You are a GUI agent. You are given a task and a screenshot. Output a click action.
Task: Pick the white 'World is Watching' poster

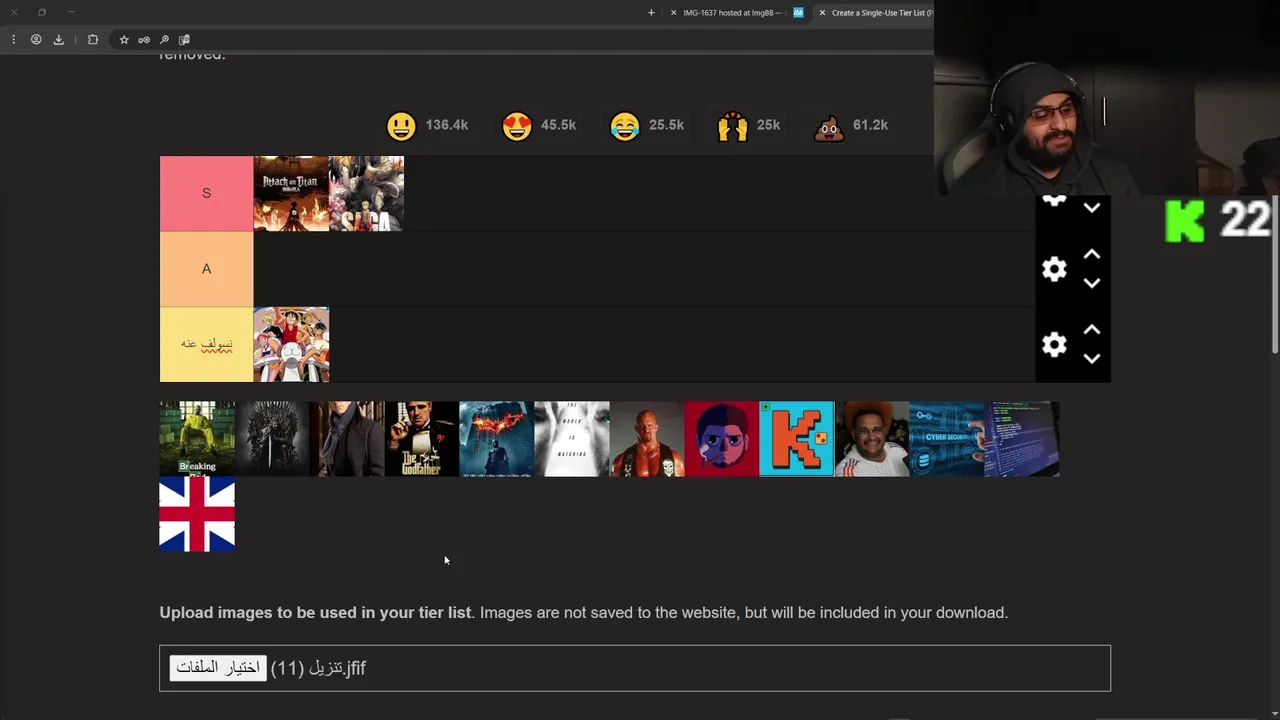[x=572, y=439]
